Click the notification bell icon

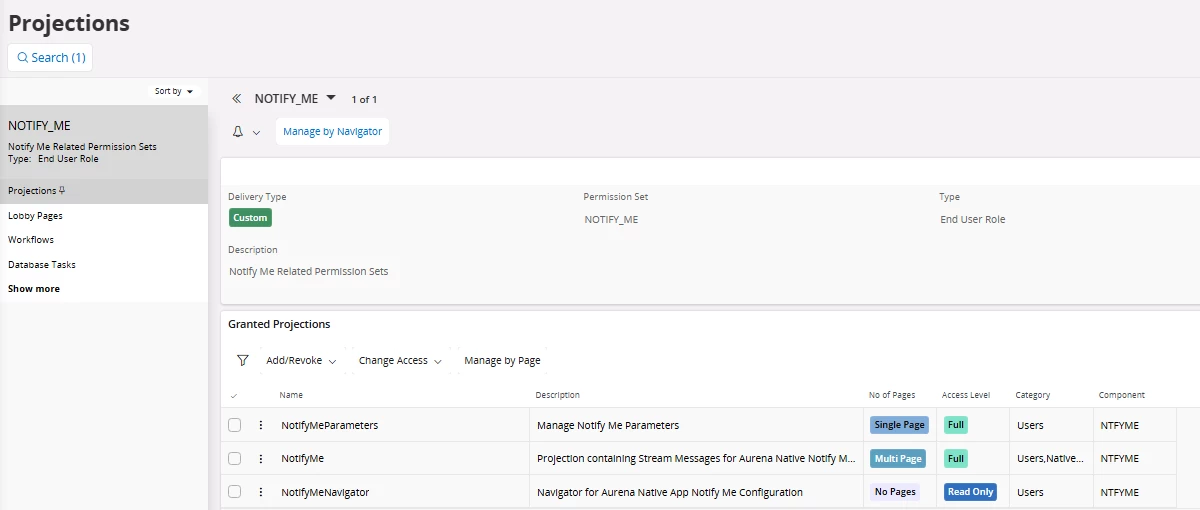coord(238,132)
